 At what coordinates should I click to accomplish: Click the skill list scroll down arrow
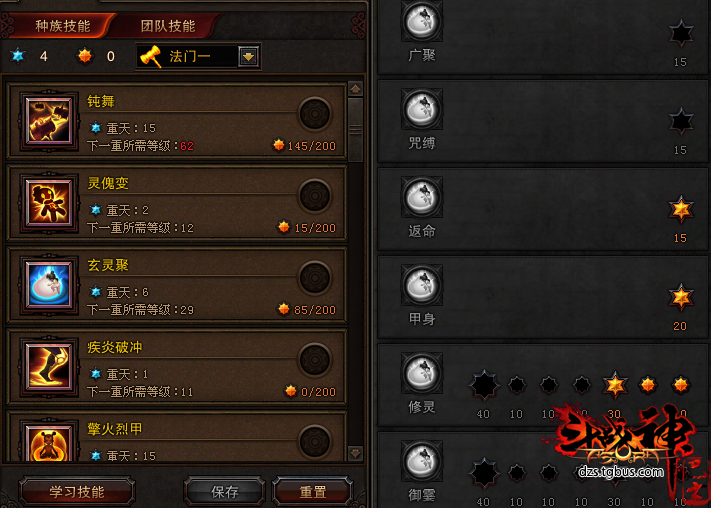click(x=355, y=452)
